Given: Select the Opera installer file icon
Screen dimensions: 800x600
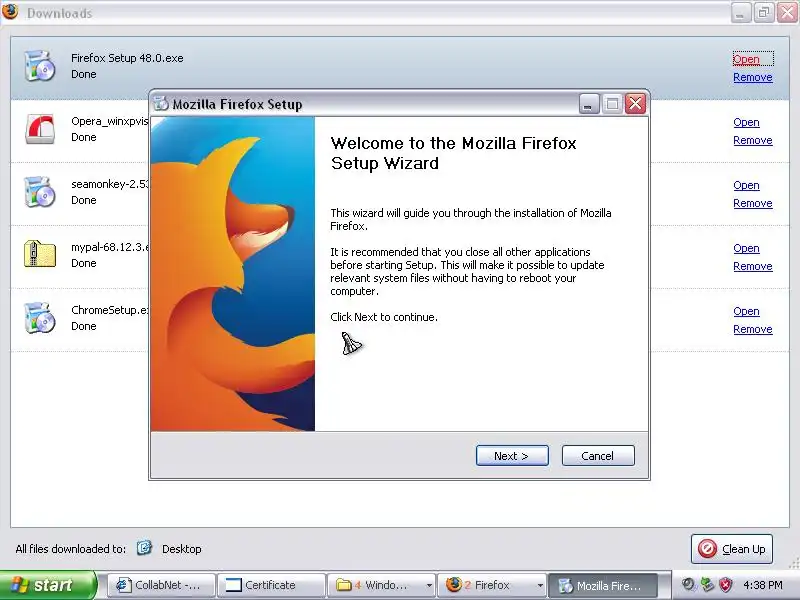Looking at the screenshot, I should (x=40, y=129).
